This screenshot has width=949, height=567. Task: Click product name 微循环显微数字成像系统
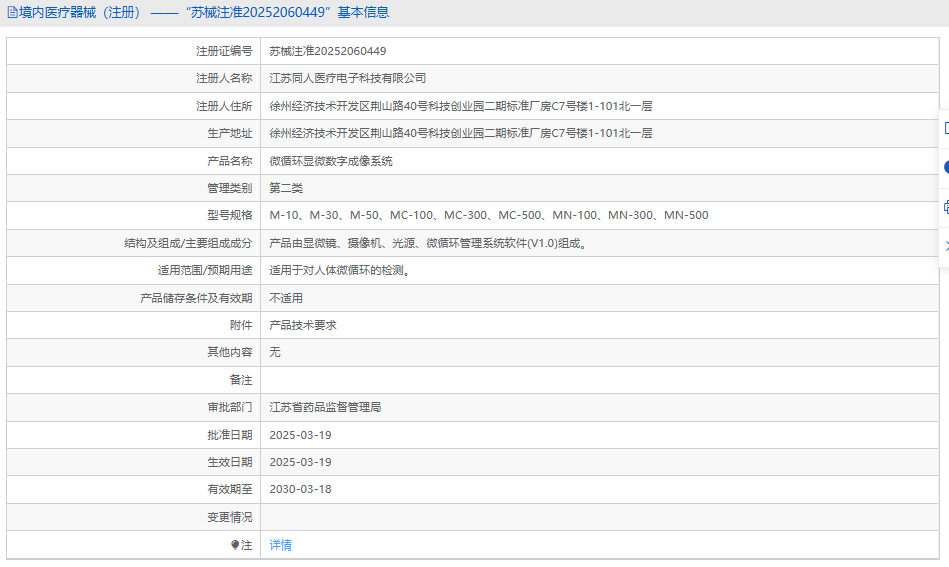(x=331, y=161)
